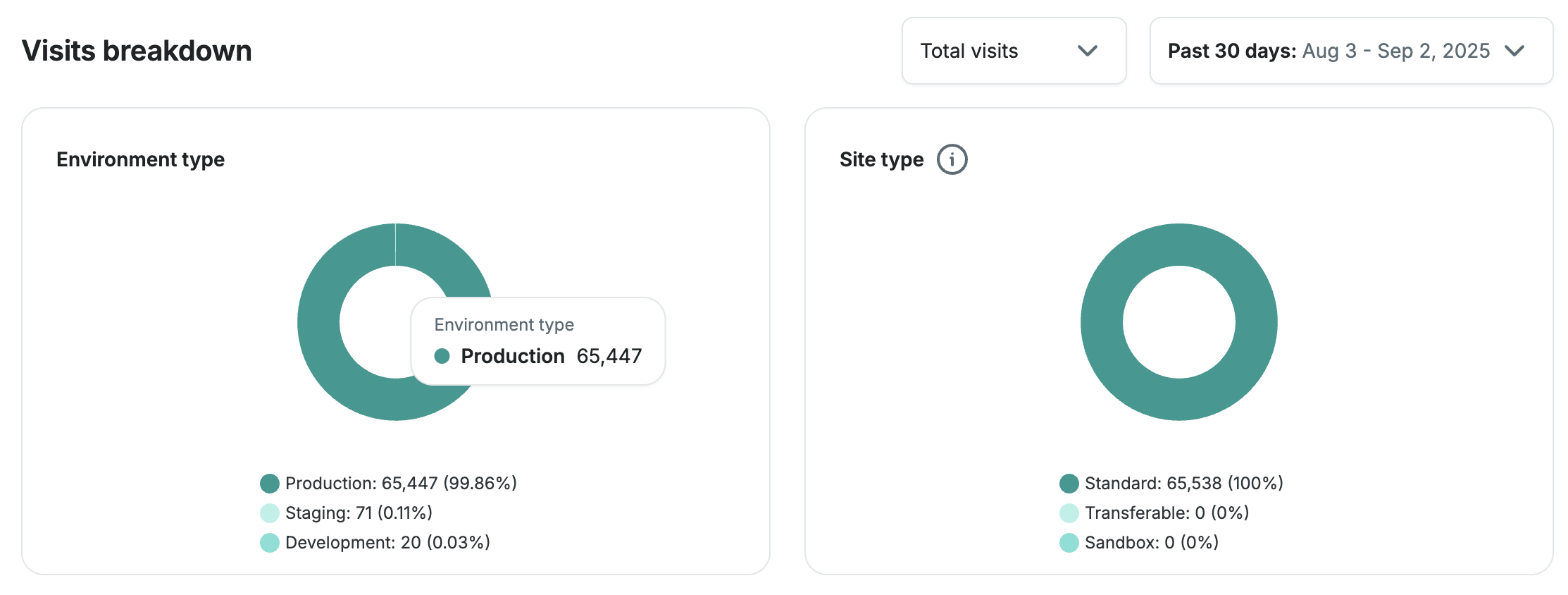Toggle the Production legend color dot
The height and width of the screenshot is (595, 1568).
270,484
